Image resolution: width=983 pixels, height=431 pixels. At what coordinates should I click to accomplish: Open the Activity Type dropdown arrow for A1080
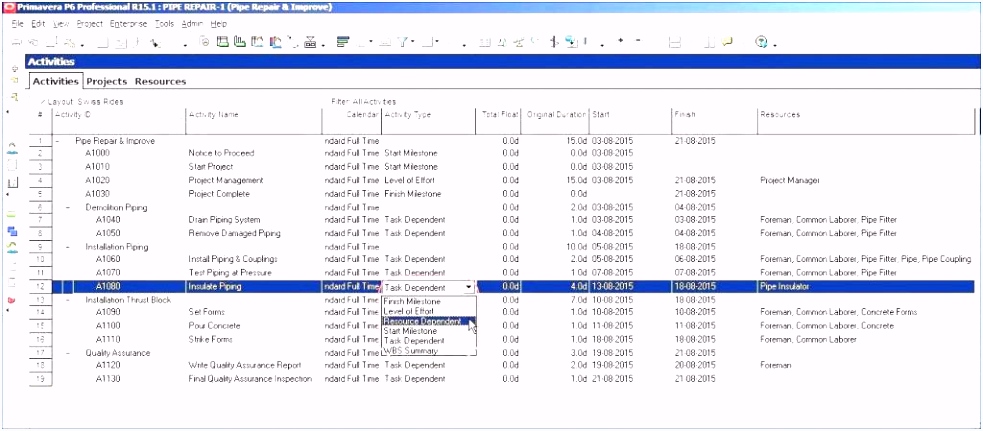pyautogui.click(x=470, y=287)
